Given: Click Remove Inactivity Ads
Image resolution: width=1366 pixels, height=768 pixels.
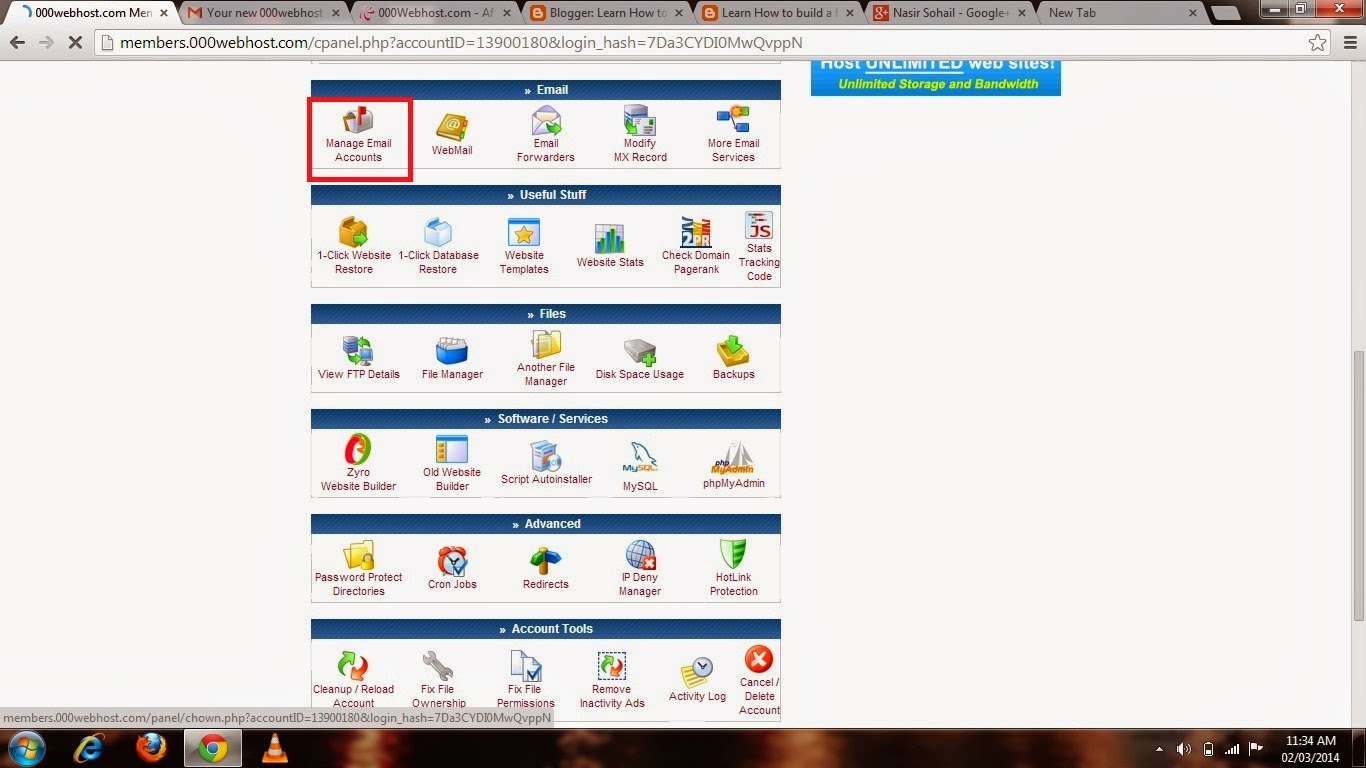Looking at the screenshot, I should (612, 679).
